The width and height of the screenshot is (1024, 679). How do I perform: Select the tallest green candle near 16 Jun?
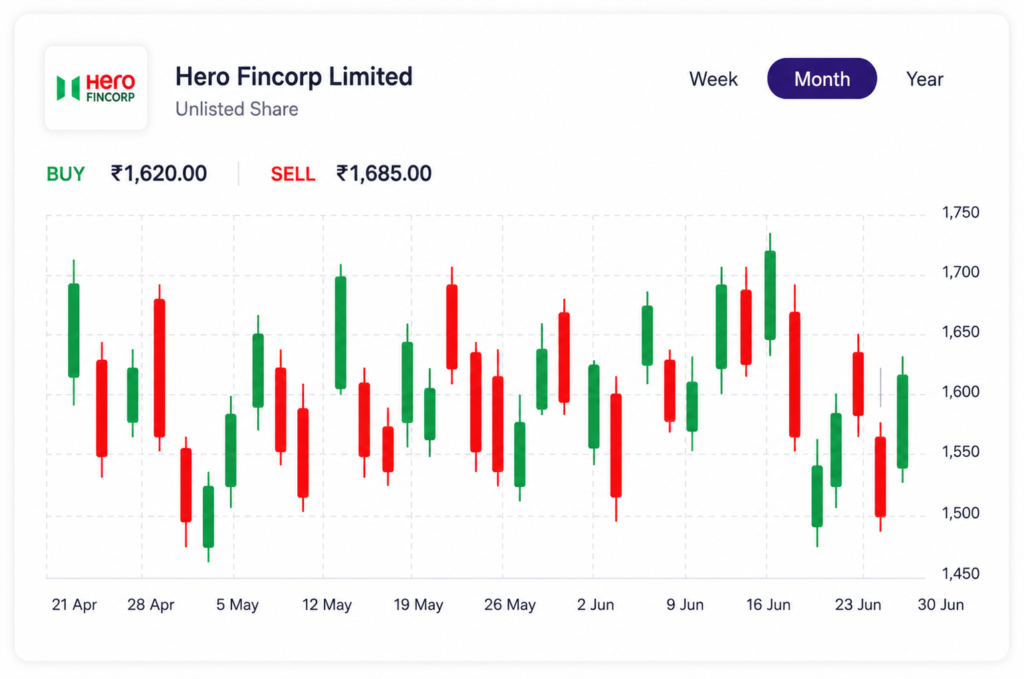770,295
